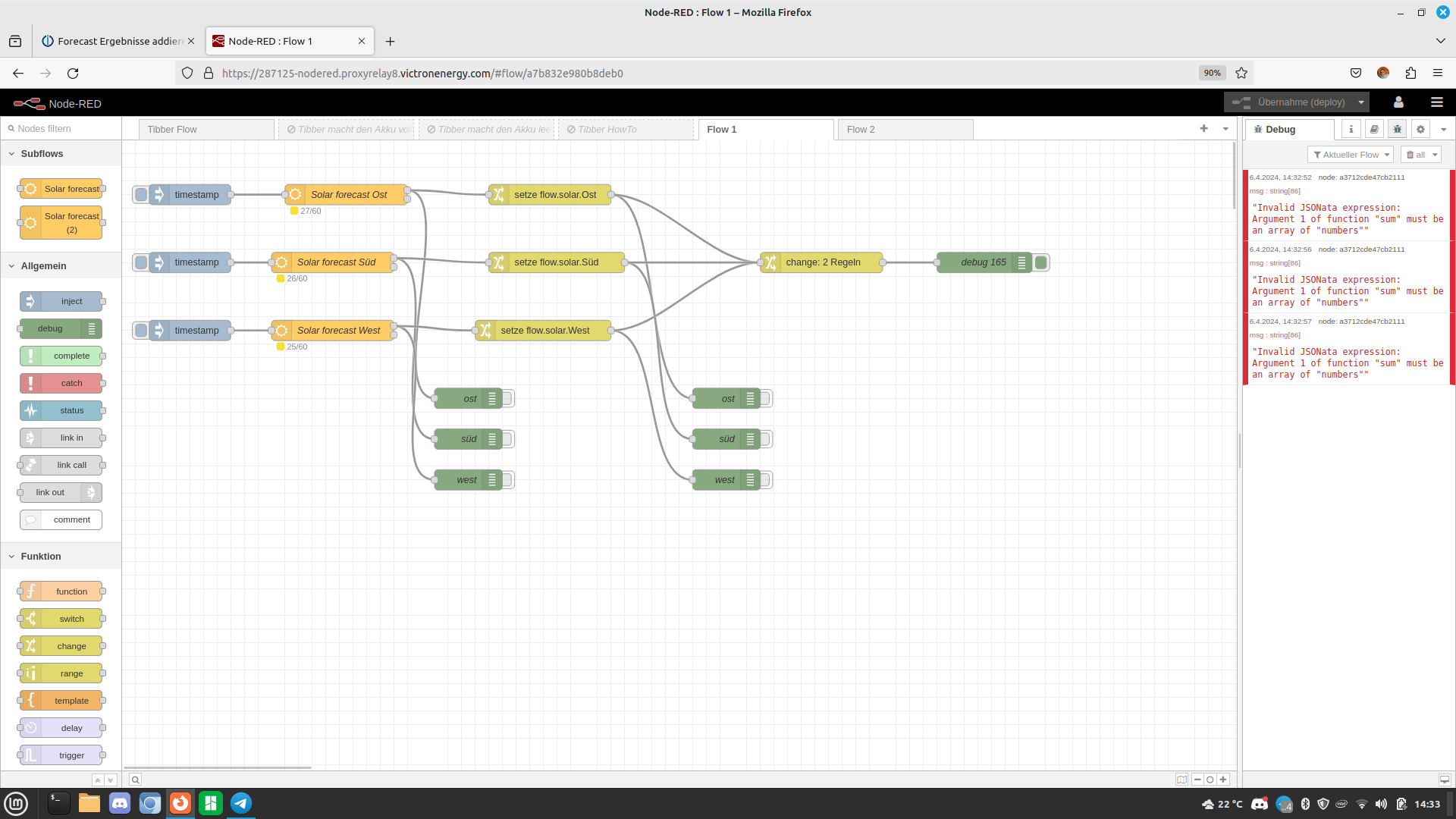Open Discord from the taskbar
The width and height of the screenshot is (1456, 819).
click(x=120, y=803)
